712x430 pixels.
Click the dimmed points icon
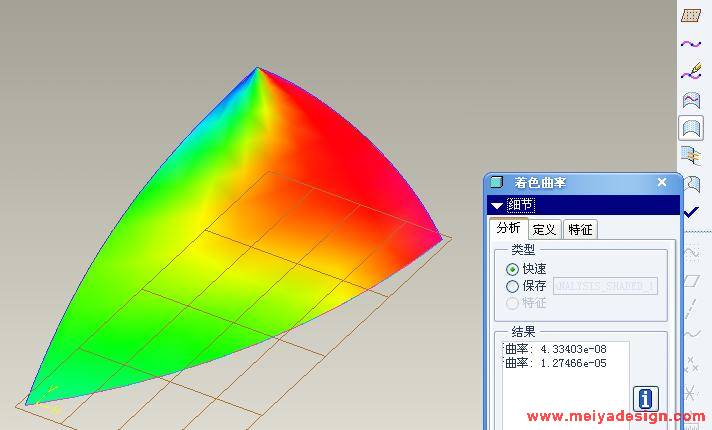[691, 364]
